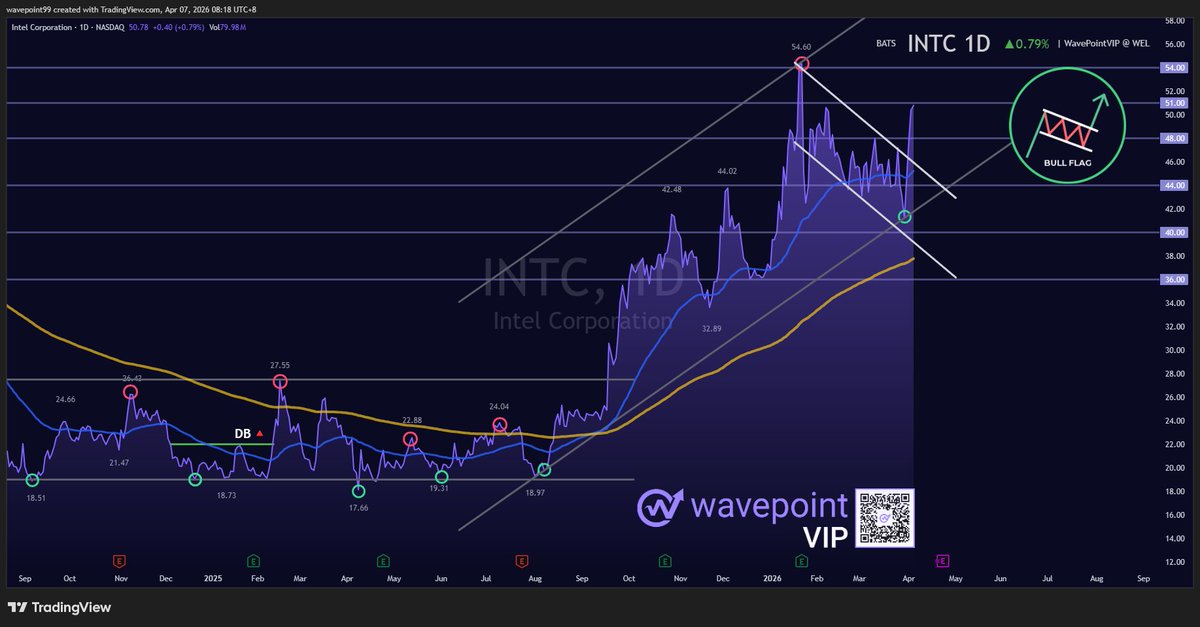Select the green circle above 18.73
This screenshot has height=627, width=1200.
point(195,480)
